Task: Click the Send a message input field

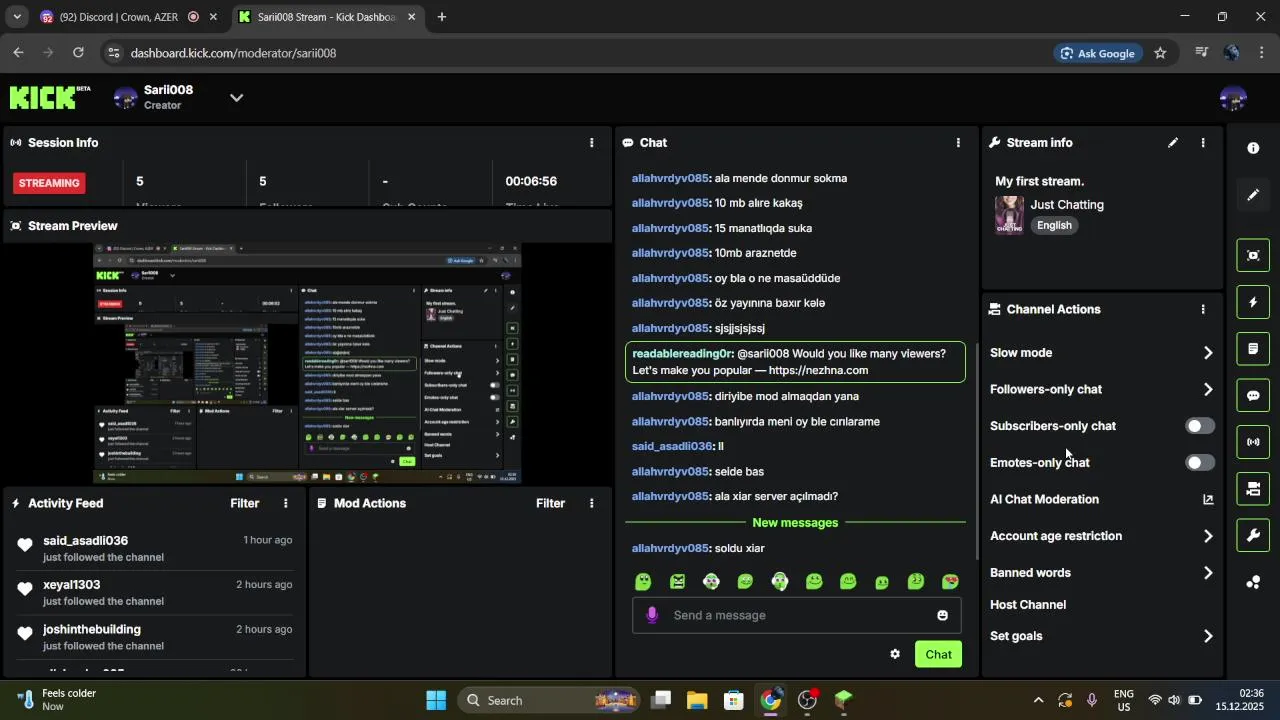Action: click(x=797, y=615)
